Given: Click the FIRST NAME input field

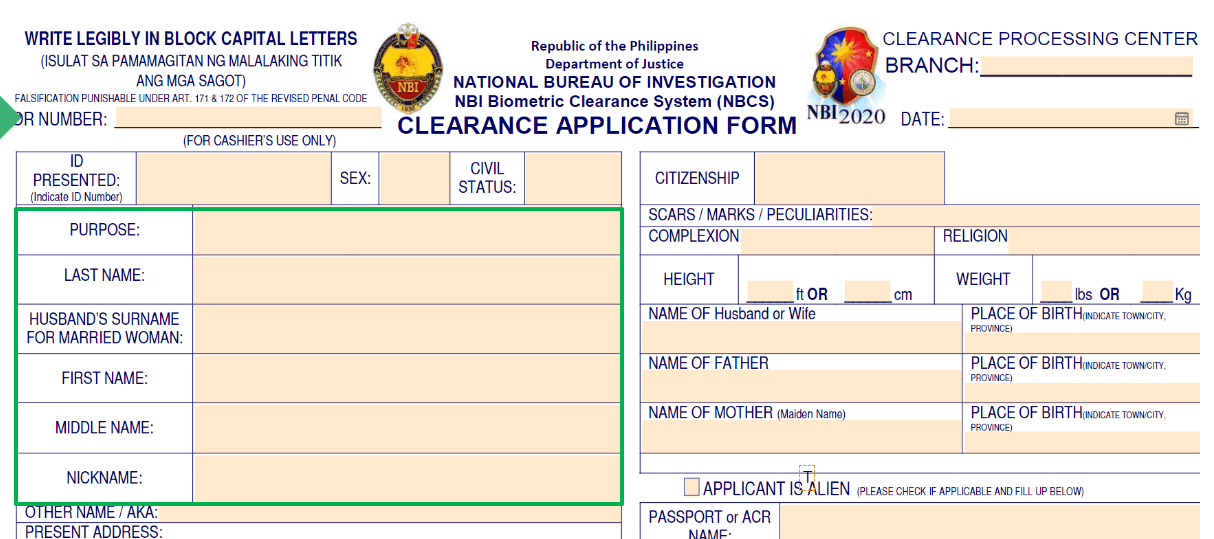Looking at the screenshot, I should 406,378.
